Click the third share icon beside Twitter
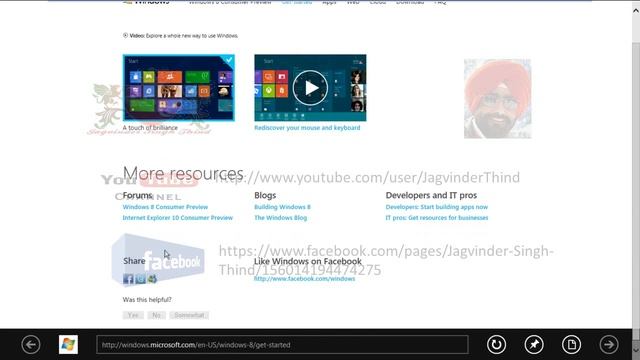 coord(152,279)
